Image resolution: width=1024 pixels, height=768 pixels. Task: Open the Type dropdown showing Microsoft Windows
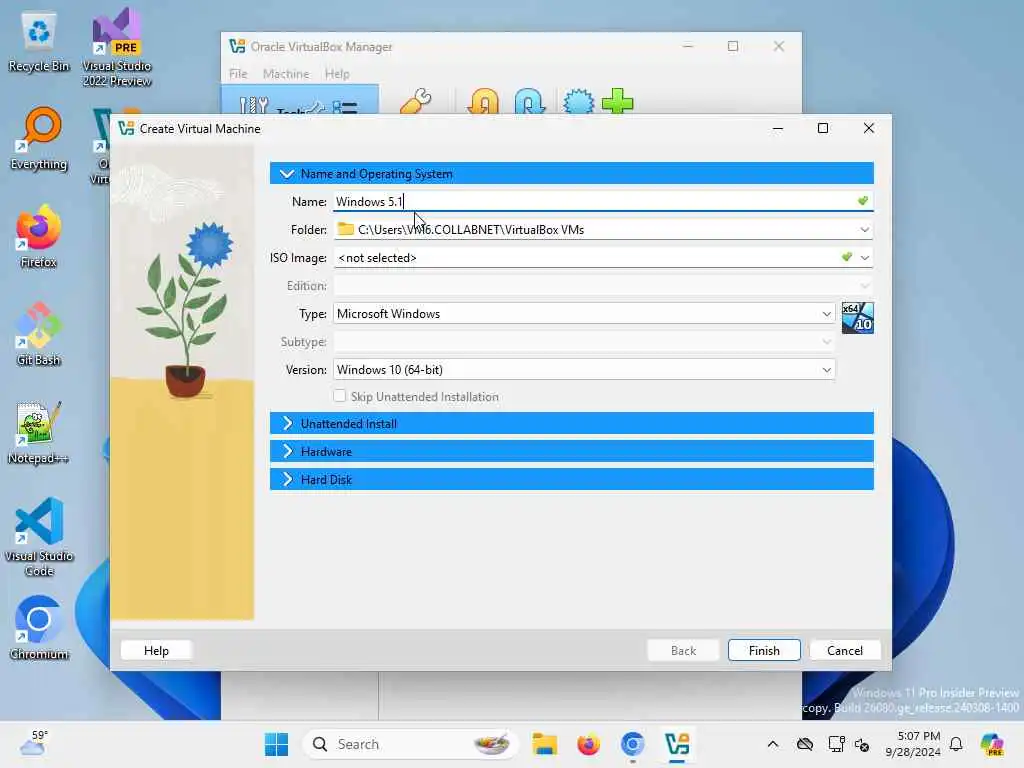(x=584, y=313)
